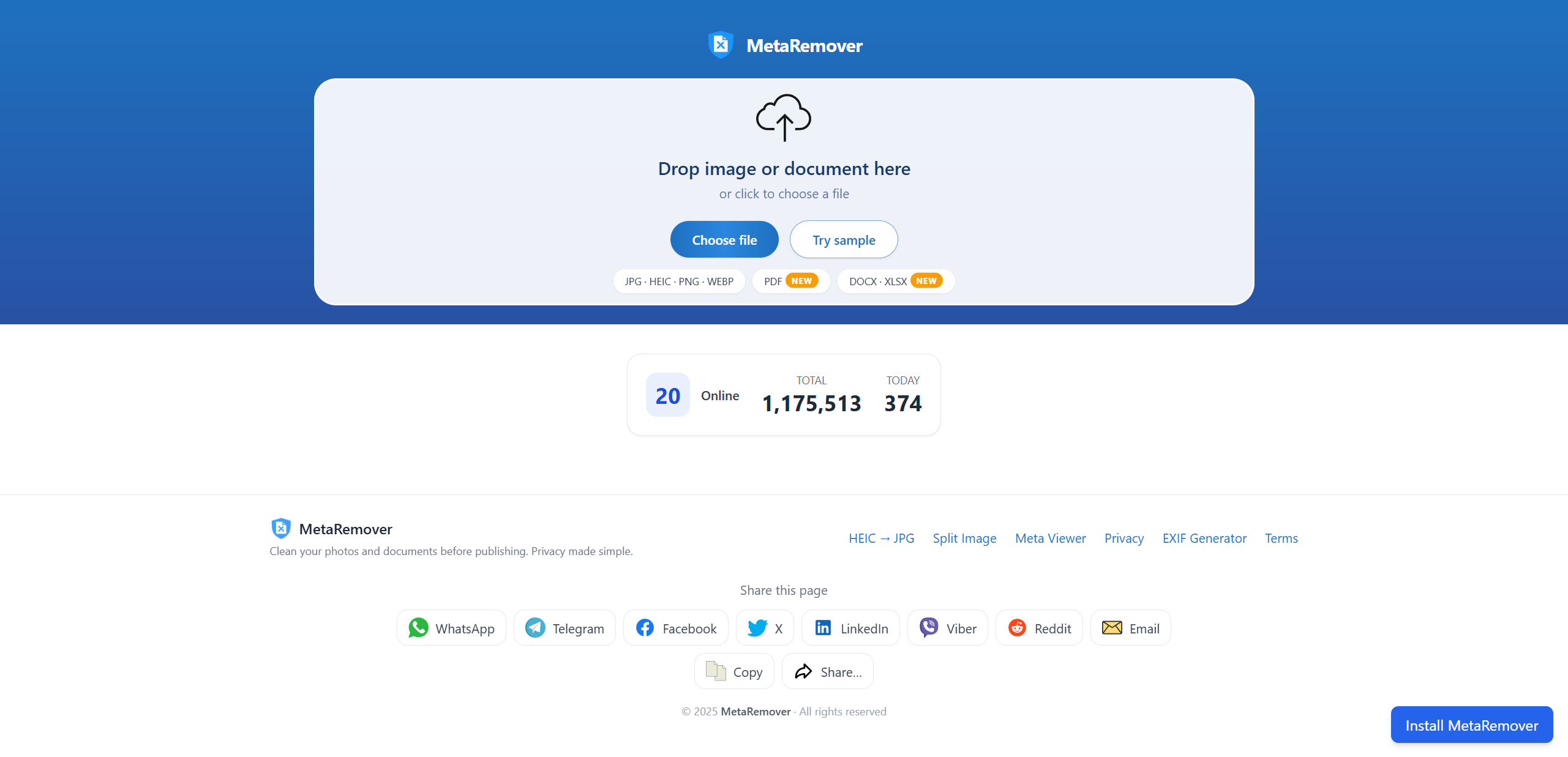Screen dimensions: 1568x757
Task: Select the PDF format chip
Action: pos(790,281)
